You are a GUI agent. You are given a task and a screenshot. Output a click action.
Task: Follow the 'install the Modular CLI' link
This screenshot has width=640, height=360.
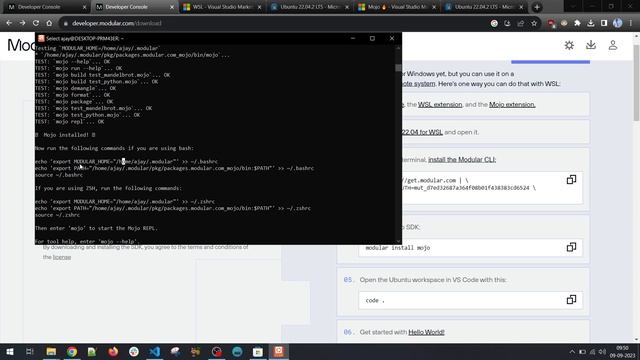point(462,160)
